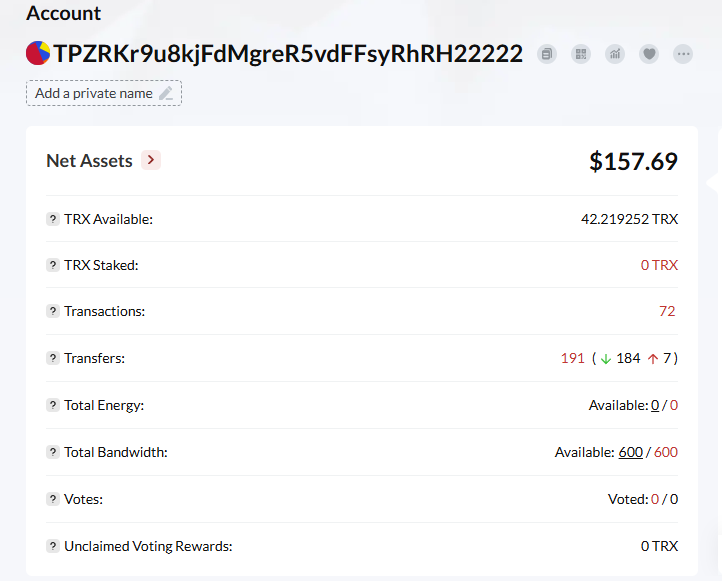Expand Net Assets with the arrow button
Screen dimensions: 722x581
tap(151, 160)
